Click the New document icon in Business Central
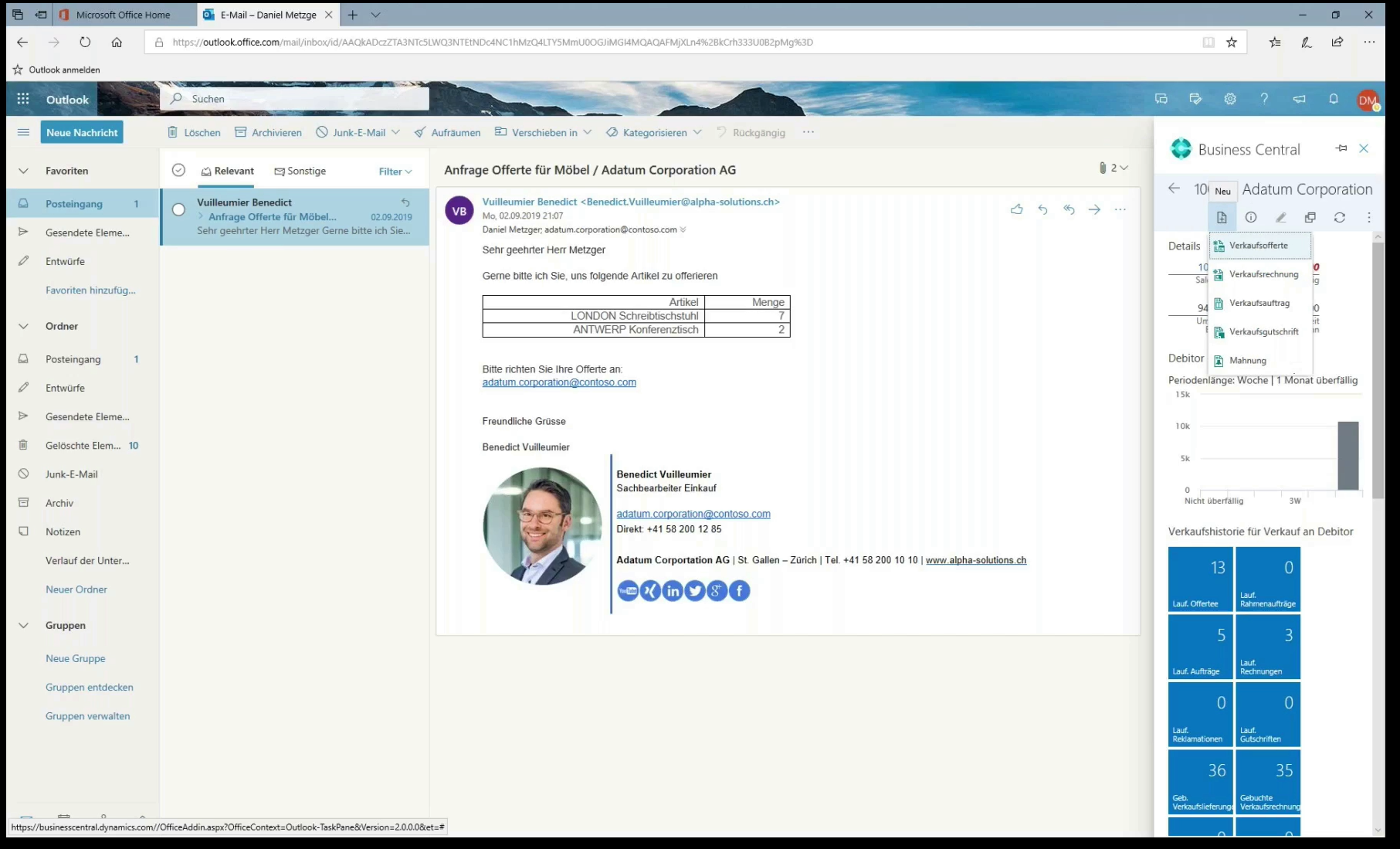Viewport: 1400px width, 849px height. coord(1222,218)
